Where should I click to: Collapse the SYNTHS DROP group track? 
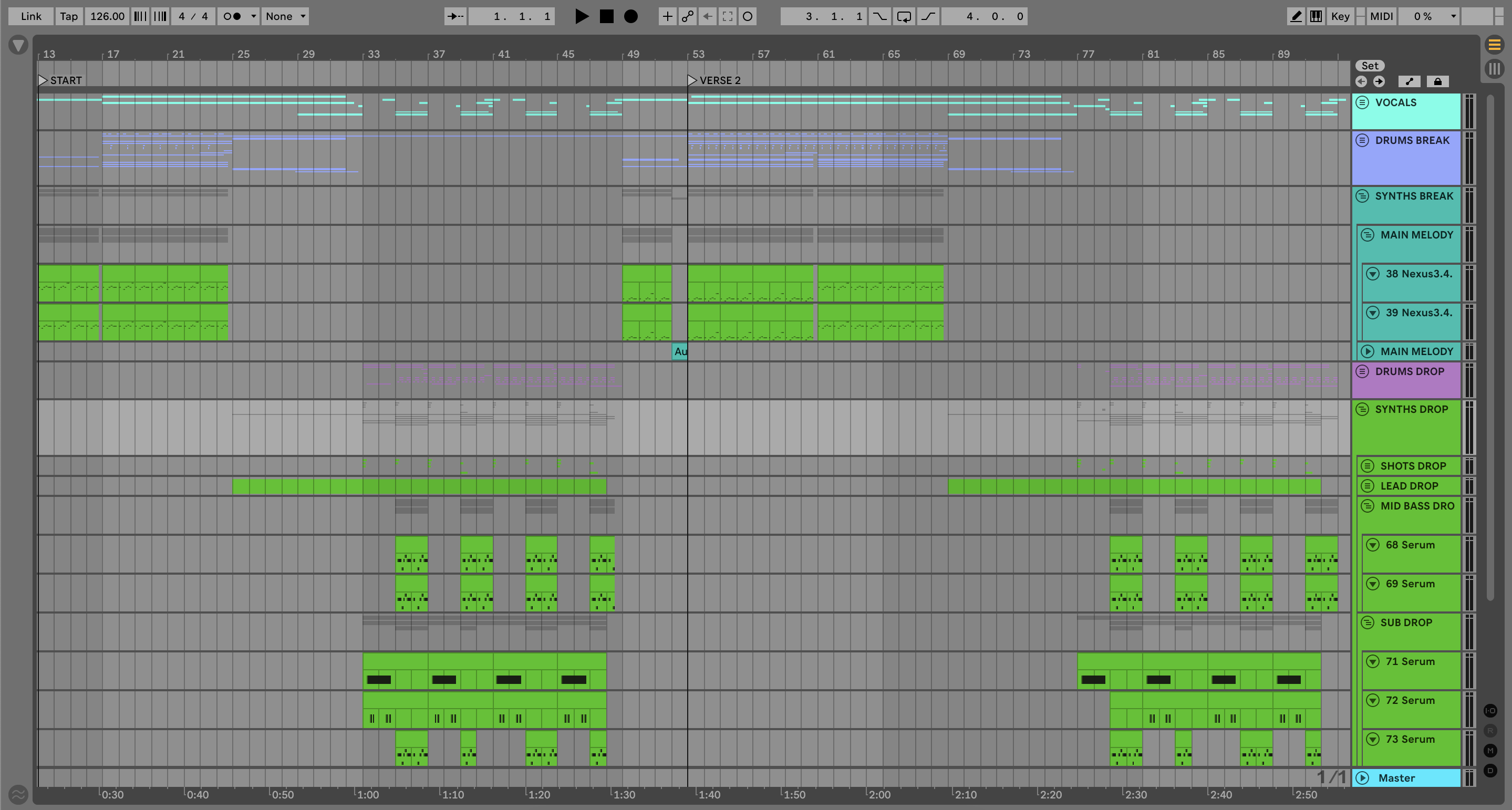coord(1362,409)
